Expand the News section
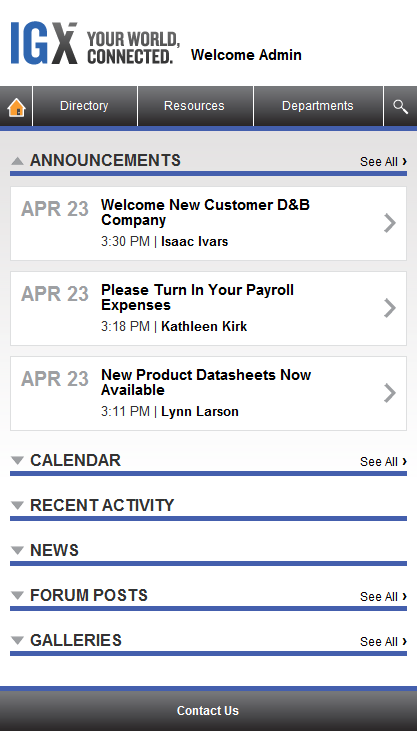 click(17, 550)
